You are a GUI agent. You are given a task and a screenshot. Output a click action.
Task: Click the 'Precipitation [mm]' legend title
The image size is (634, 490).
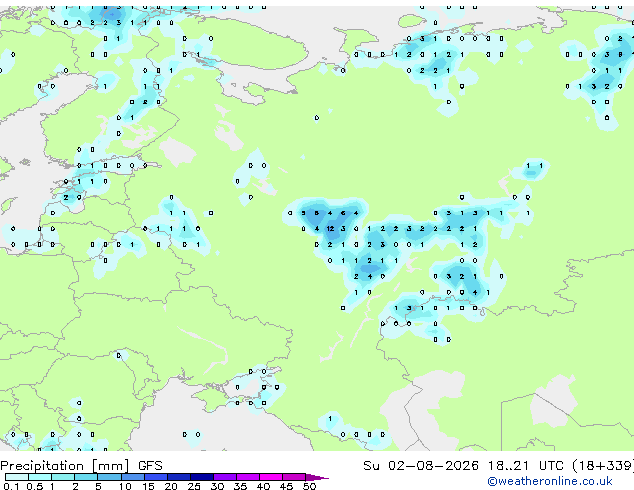[x=65, y=466]
